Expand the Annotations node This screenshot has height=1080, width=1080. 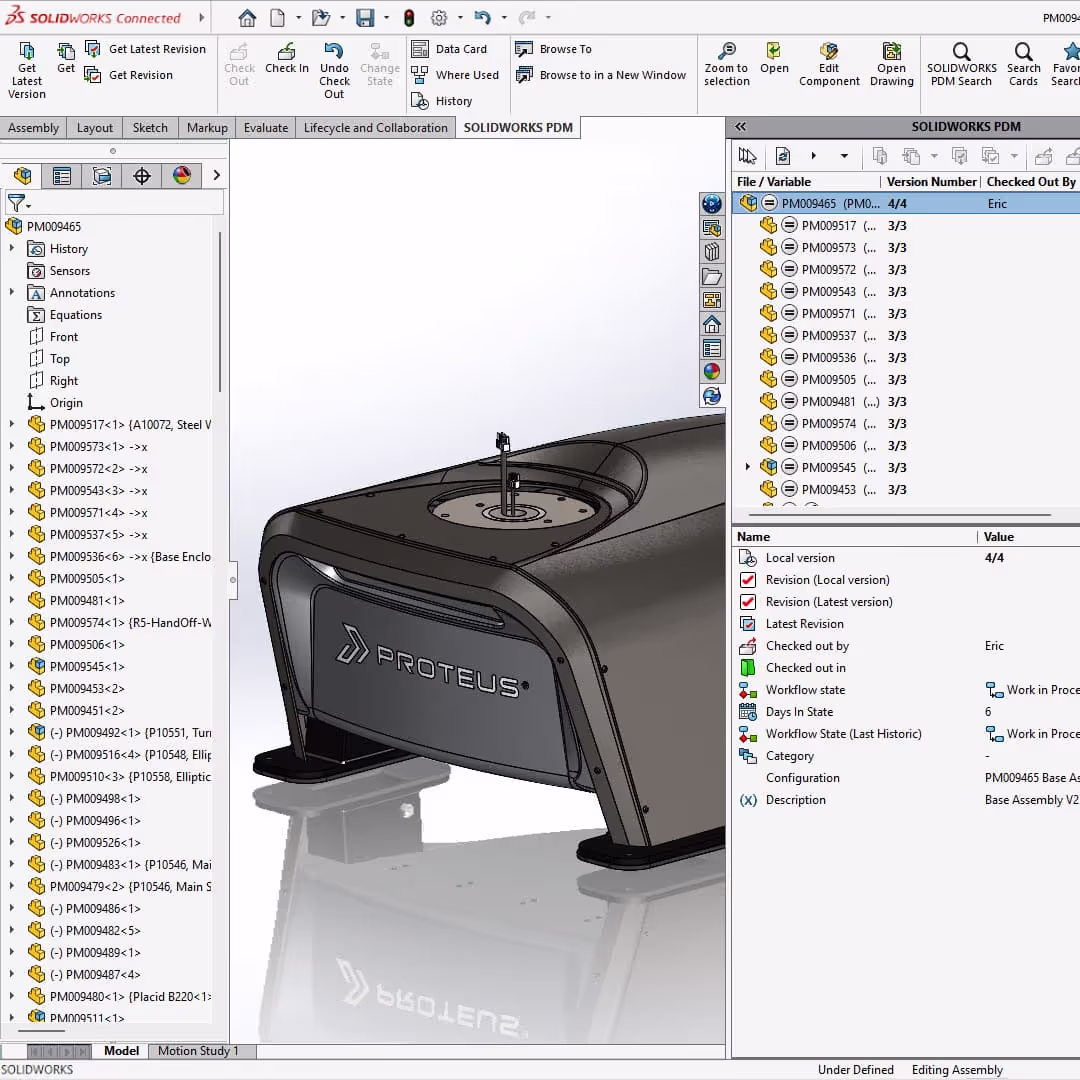[12, 292]
